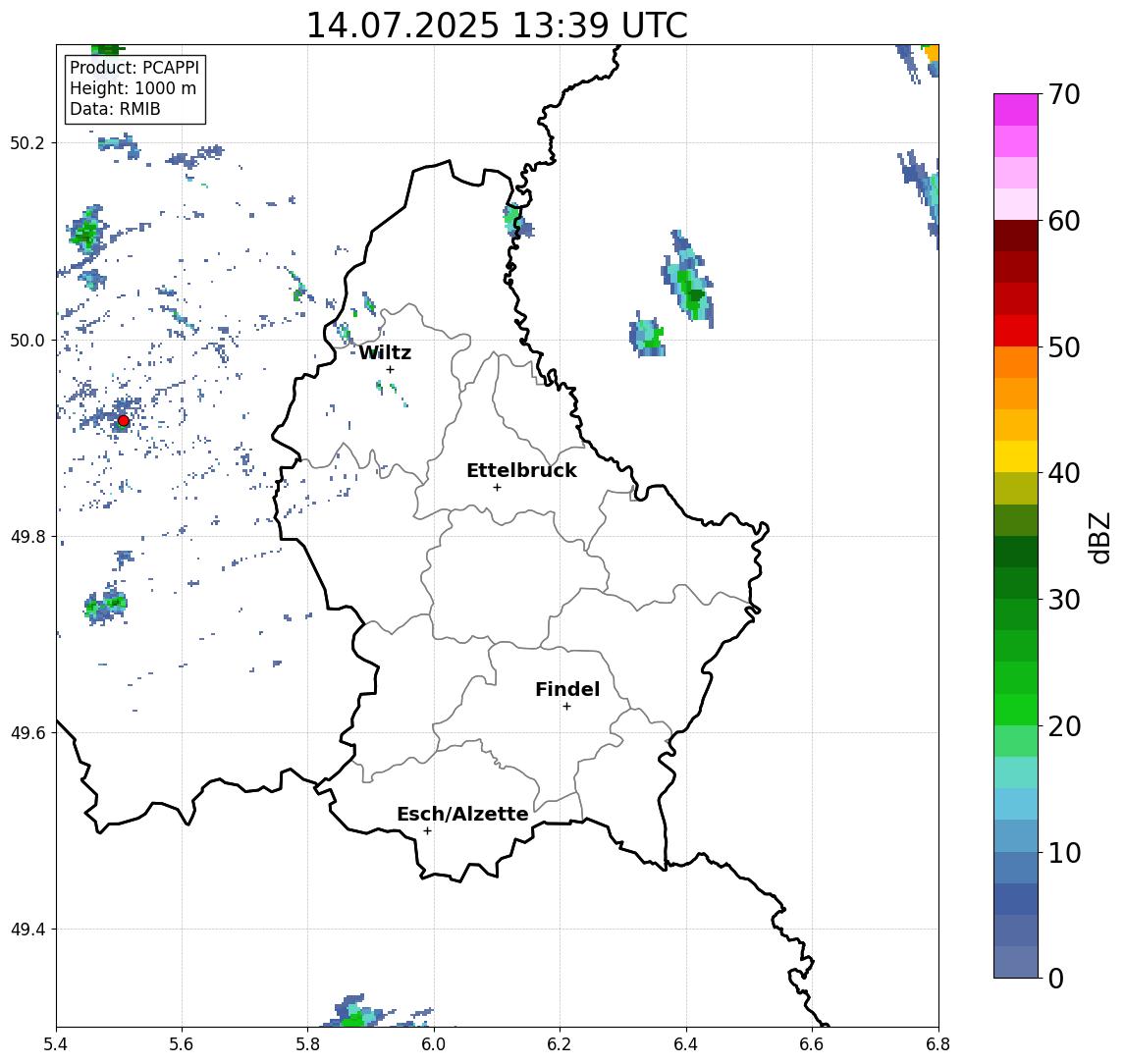Click the red station marker dot
This screenshot has height=1064, width=1124.
pyautogui.click(x=124, y=421)
